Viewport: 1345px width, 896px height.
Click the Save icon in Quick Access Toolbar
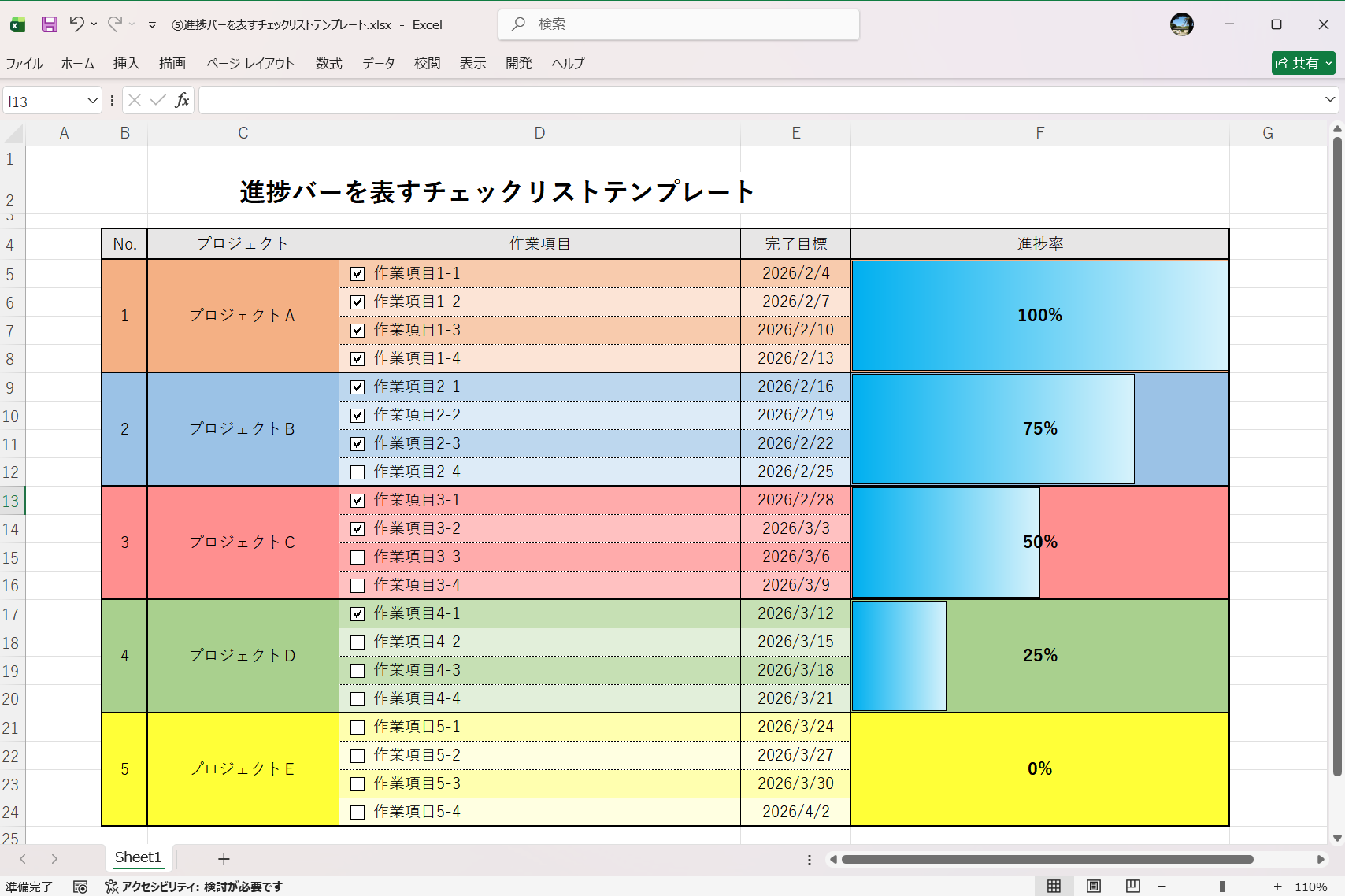pos(49,24)
